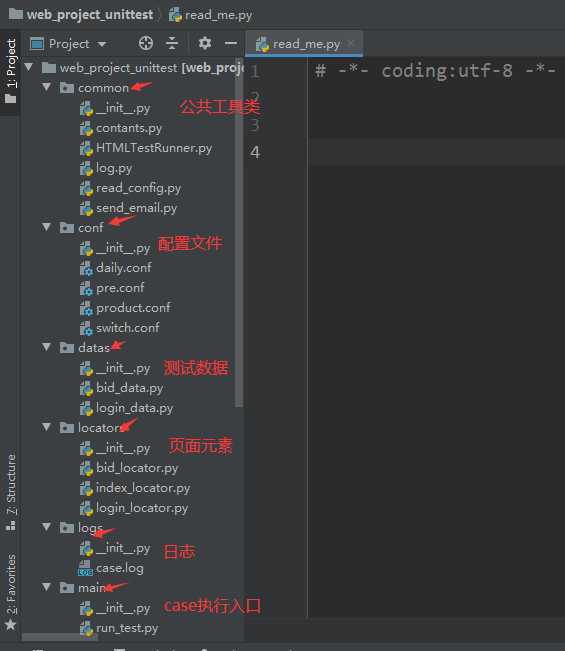The height and width of the screenshot is (651, 565).
Task: Open the Project view dropdown
Action: [x=68, y=44]
